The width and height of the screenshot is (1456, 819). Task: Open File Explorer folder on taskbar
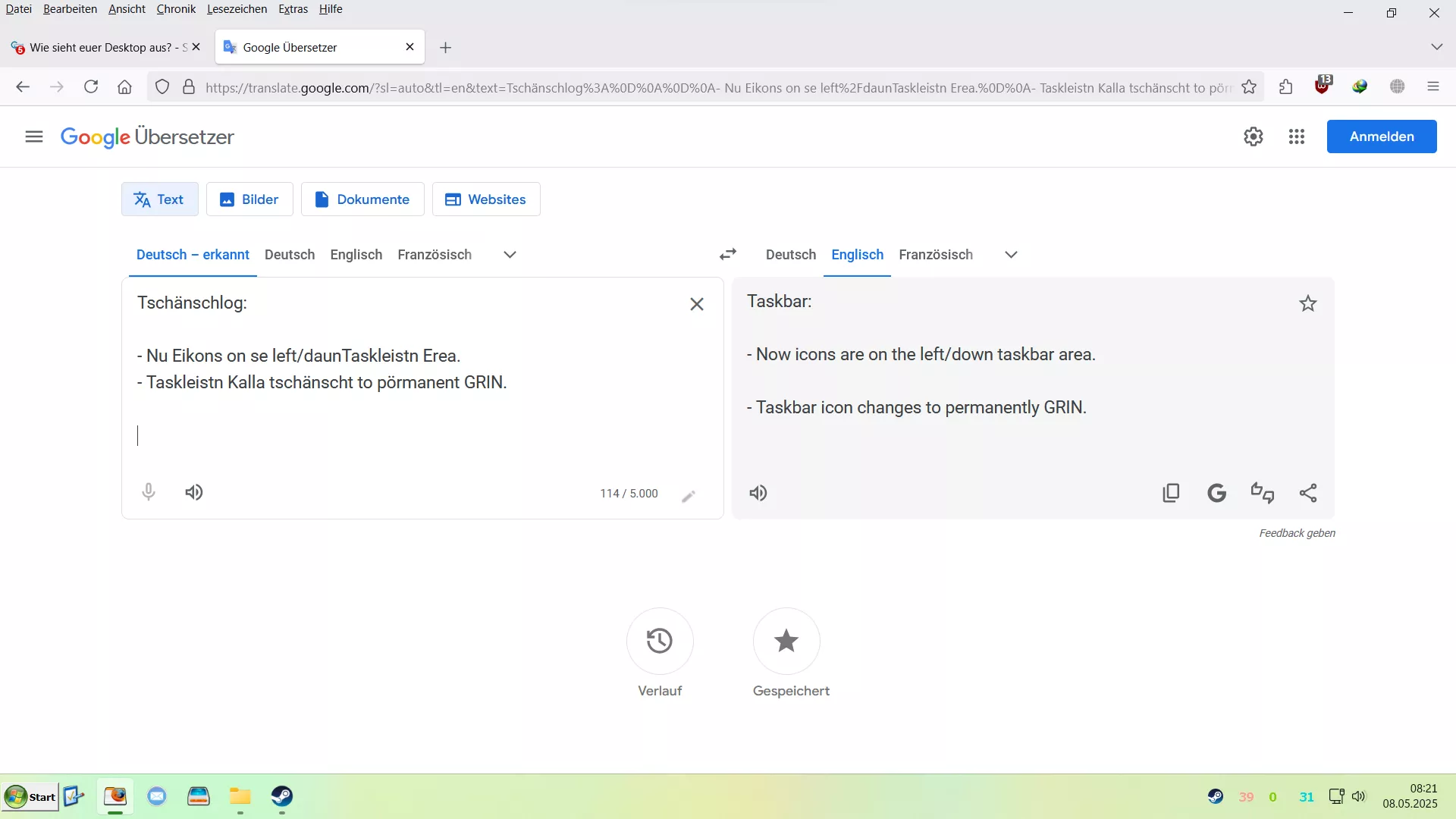240,796
